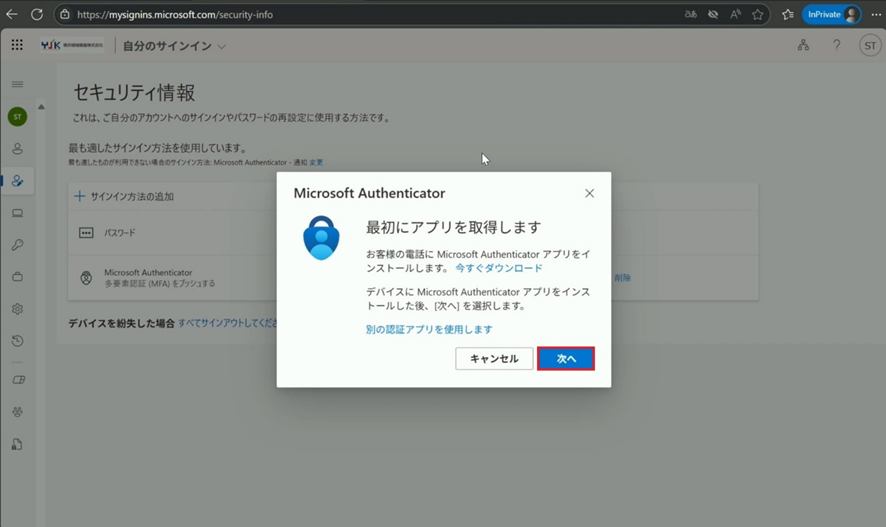Open the ST account avatar menu
886x527 pixels.
pos(869,45)
